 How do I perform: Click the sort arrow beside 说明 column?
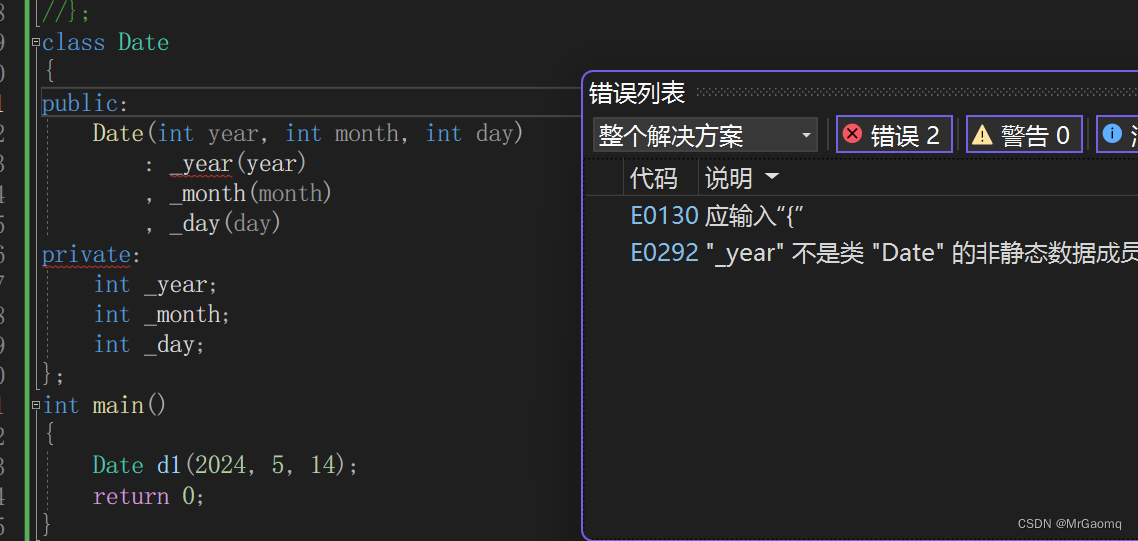[x=771, y=176]
